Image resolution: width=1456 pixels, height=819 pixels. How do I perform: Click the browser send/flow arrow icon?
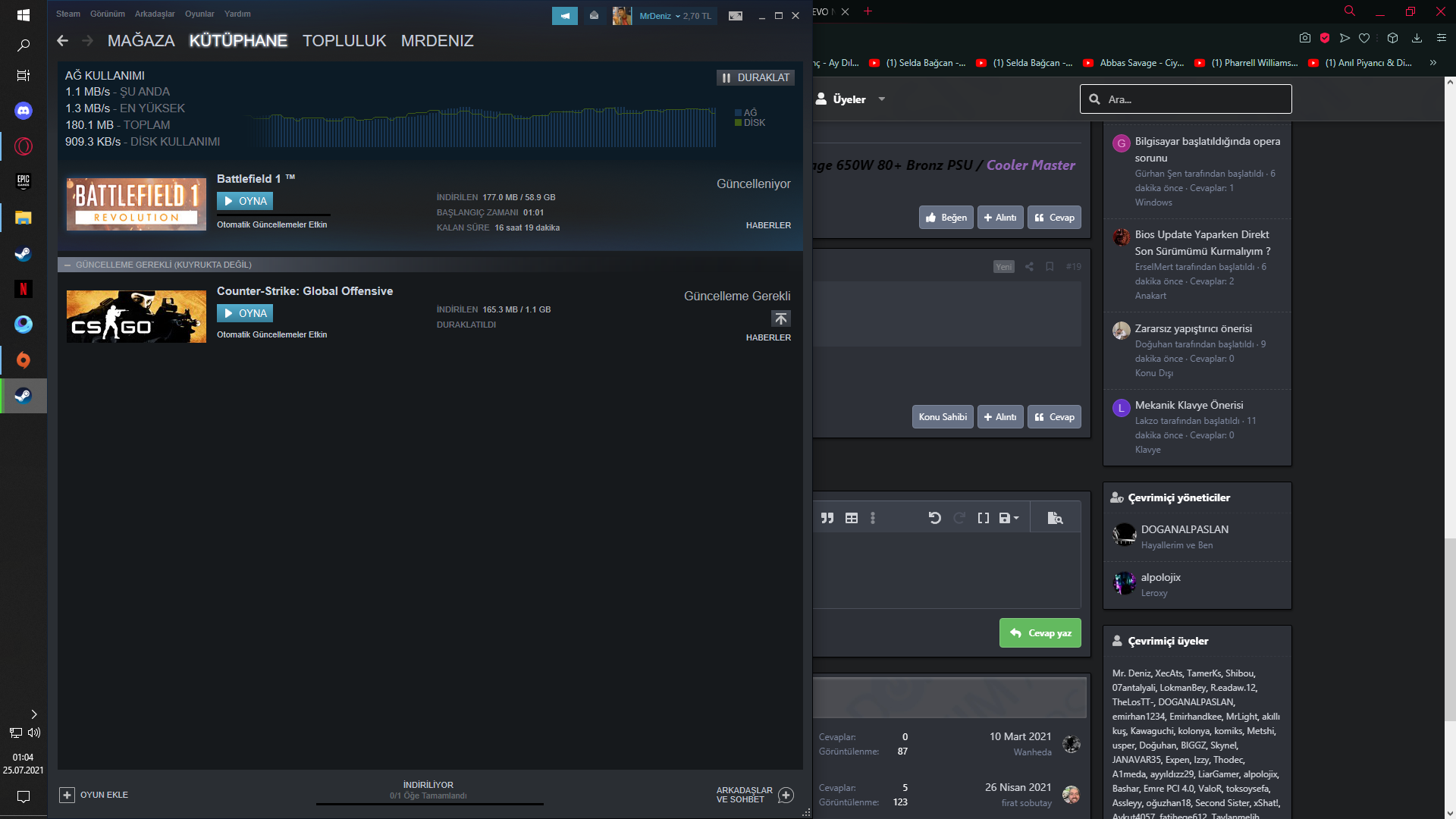(x=1345, y=38)
